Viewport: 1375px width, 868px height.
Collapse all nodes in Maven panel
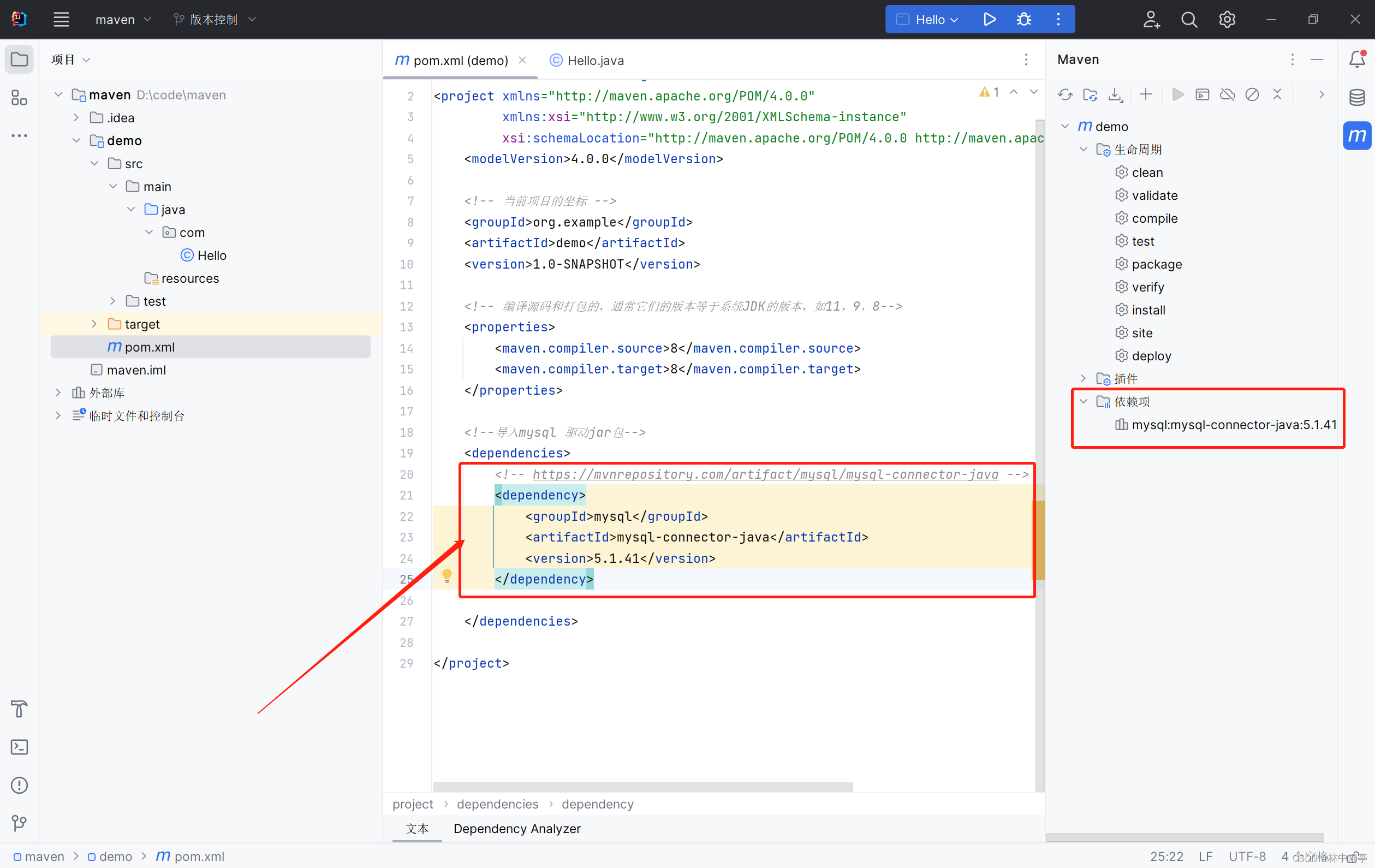click(x=1277, y=94)
